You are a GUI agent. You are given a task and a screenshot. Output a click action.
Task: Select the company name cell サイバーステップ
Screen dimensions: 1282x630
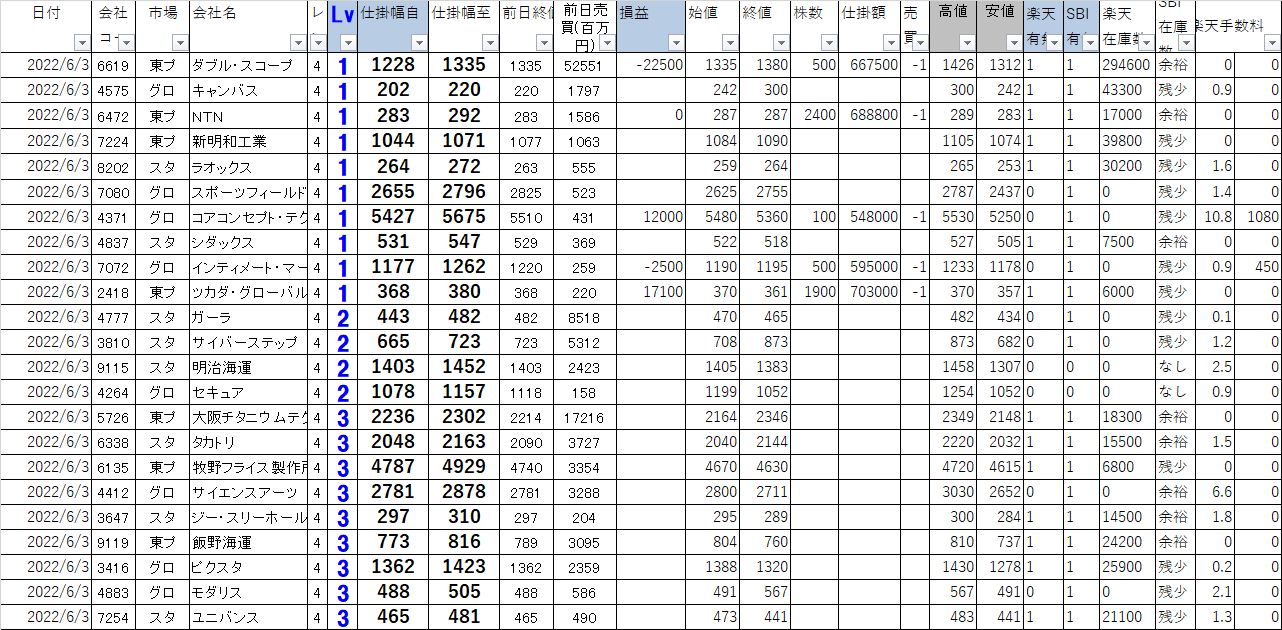(x=248, y=342)
